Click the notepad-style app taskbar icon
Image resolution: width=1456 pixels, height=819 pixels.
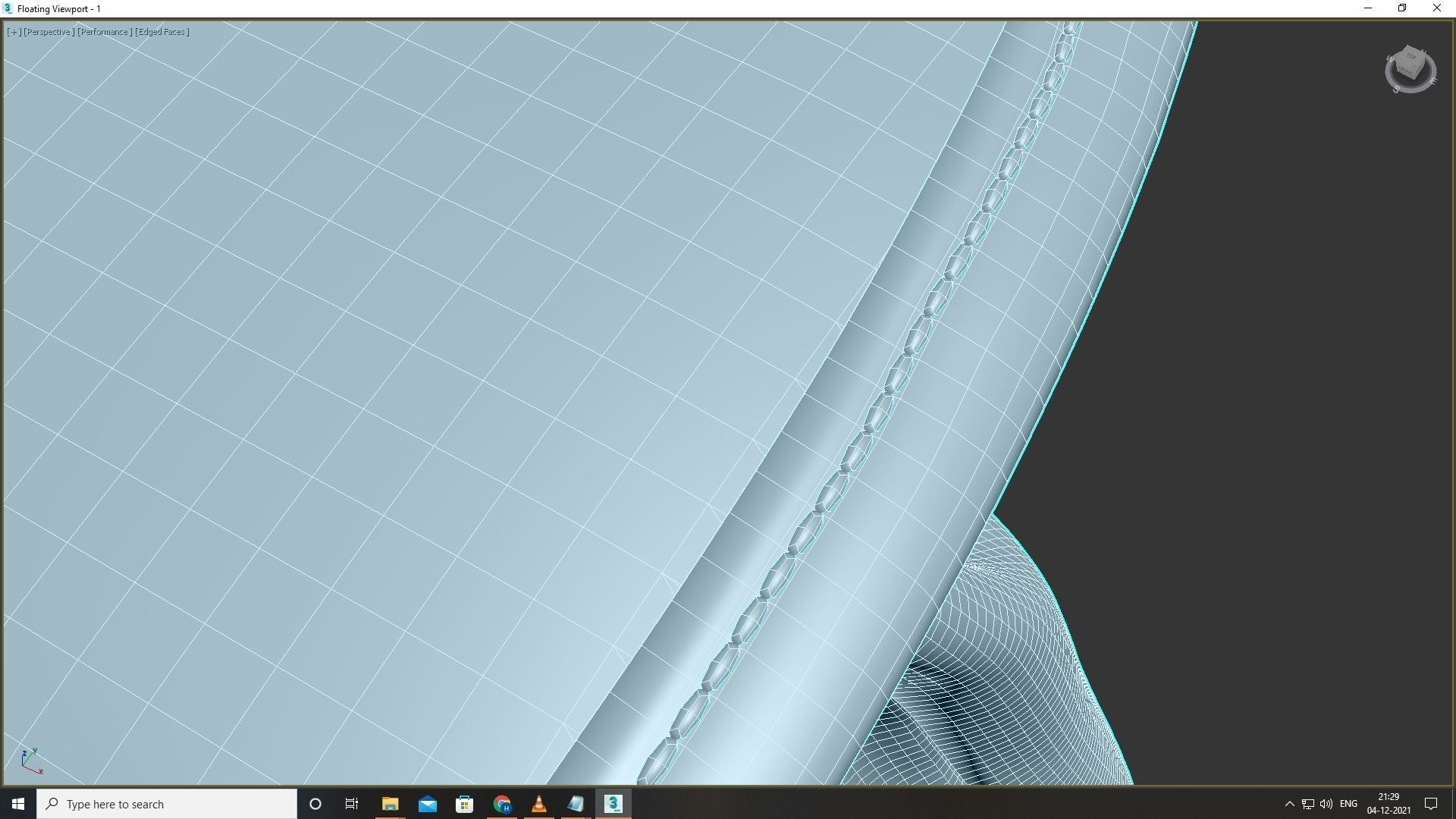pos(576,804)
